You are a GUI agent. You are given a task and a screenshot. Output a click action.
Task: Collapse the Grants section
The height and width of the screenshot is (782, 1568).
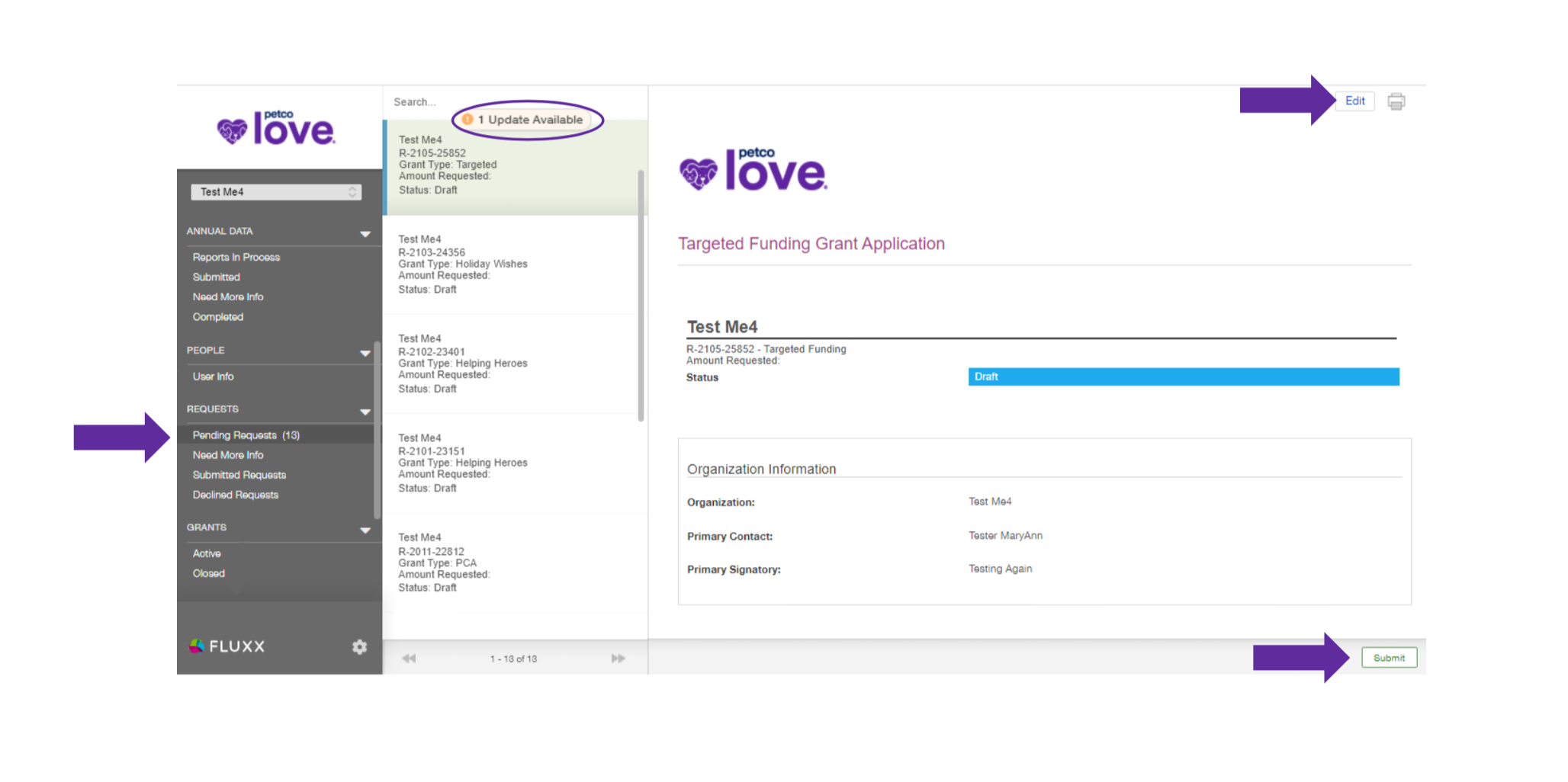point(365,529)
